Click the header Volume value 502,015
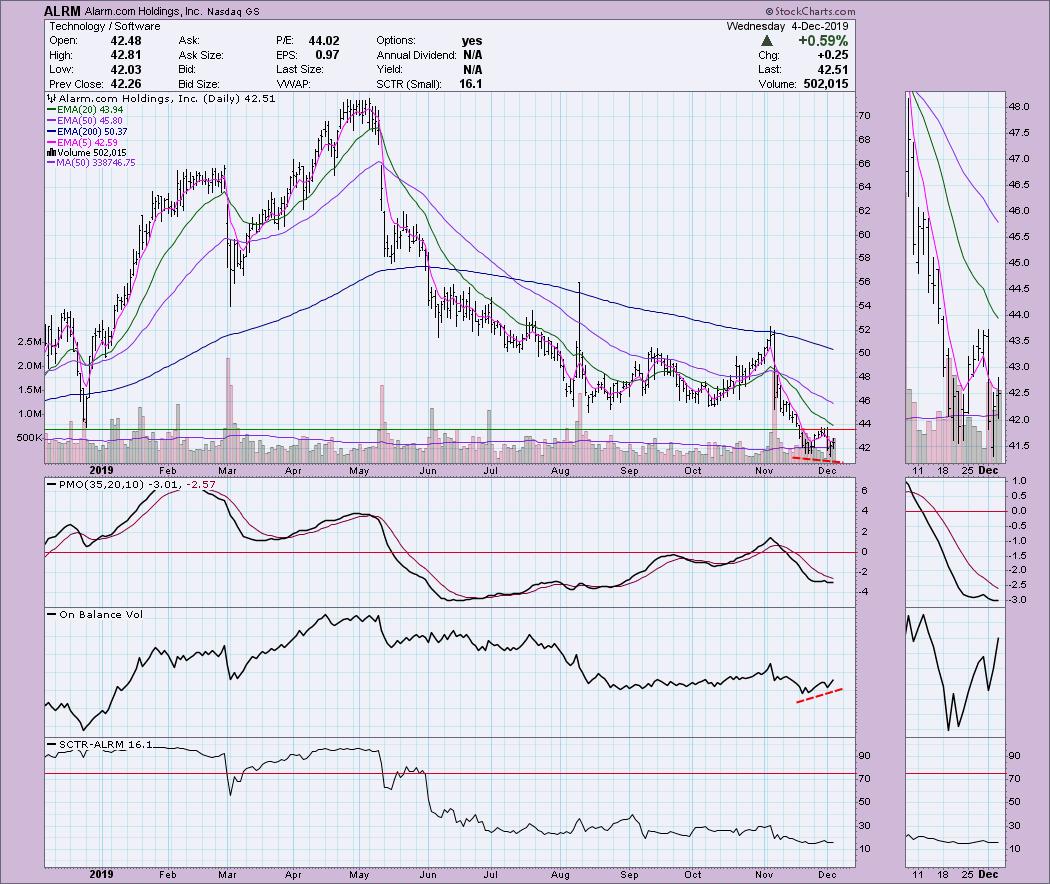The width and height of the screenshot is (1050, 884). coord(826,84)
